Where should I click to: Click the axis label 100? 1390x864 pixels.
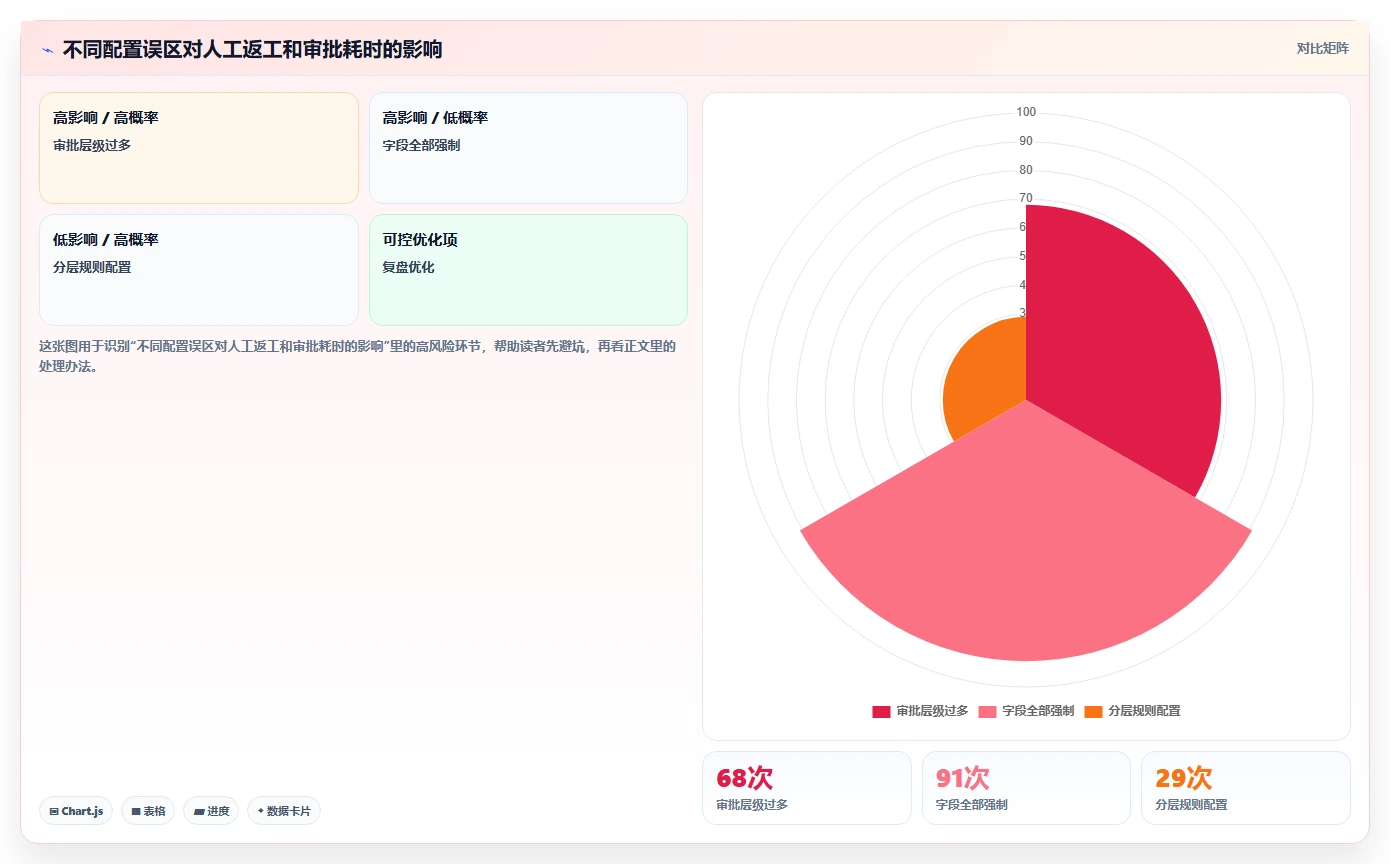click(x=1026, y=112)
